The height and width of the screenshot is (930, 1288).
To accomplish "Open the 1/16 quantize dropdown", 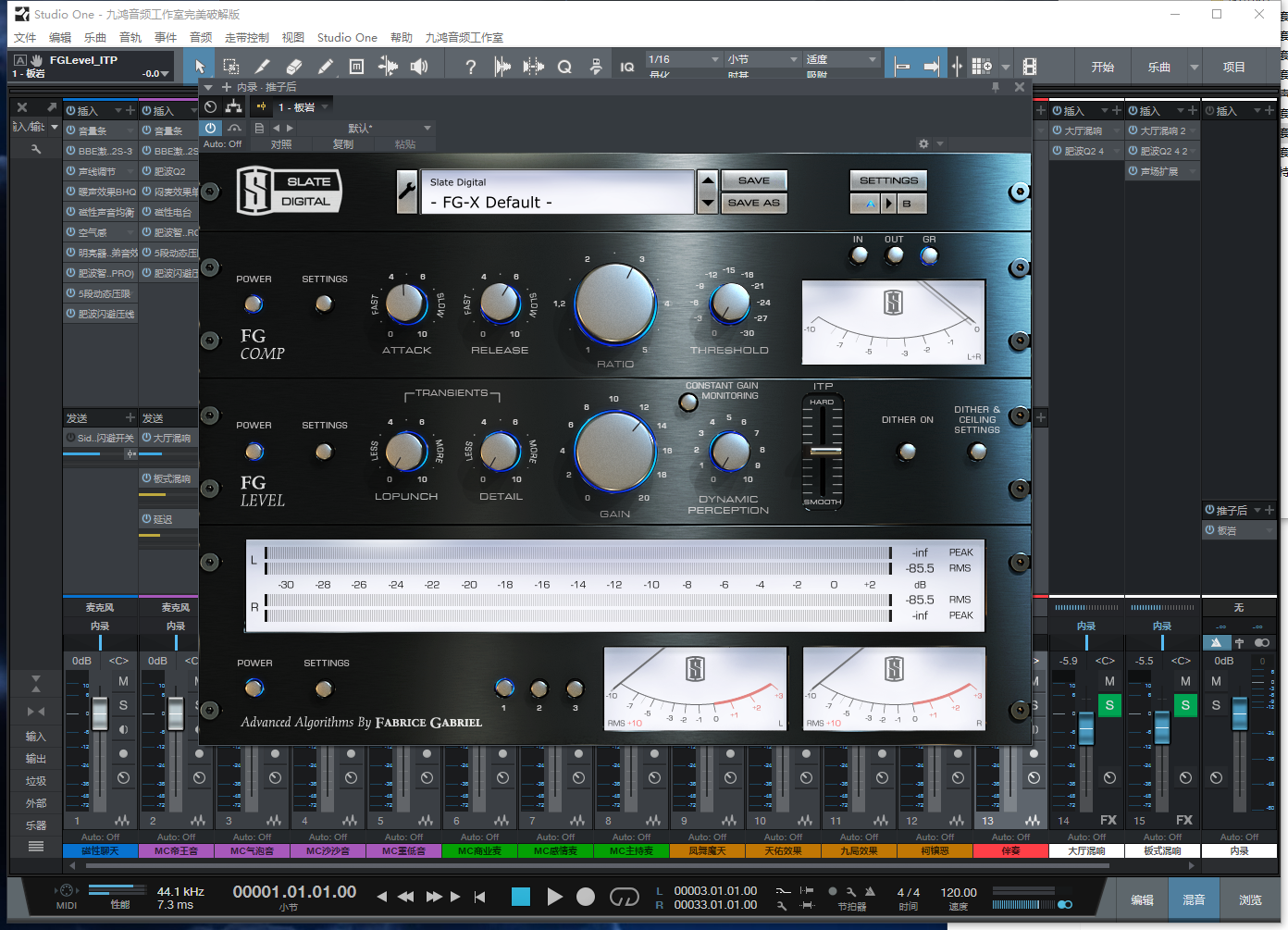I will 684,59.
